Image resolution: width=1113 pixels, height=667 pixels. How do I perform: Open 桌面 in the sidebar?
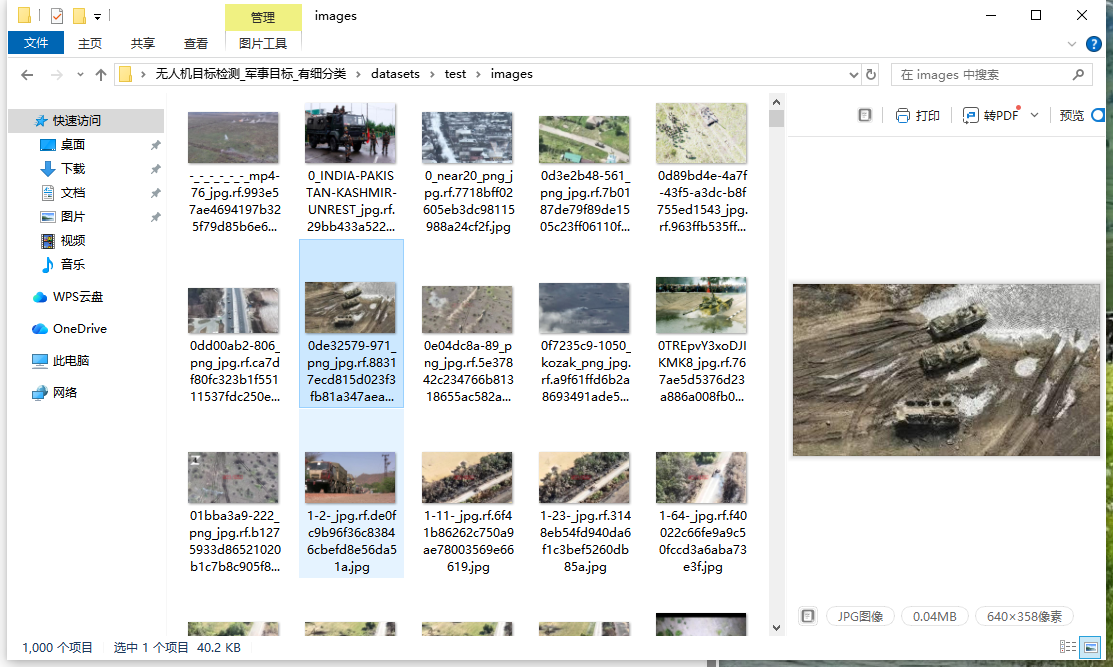click(x=72, y=145)
